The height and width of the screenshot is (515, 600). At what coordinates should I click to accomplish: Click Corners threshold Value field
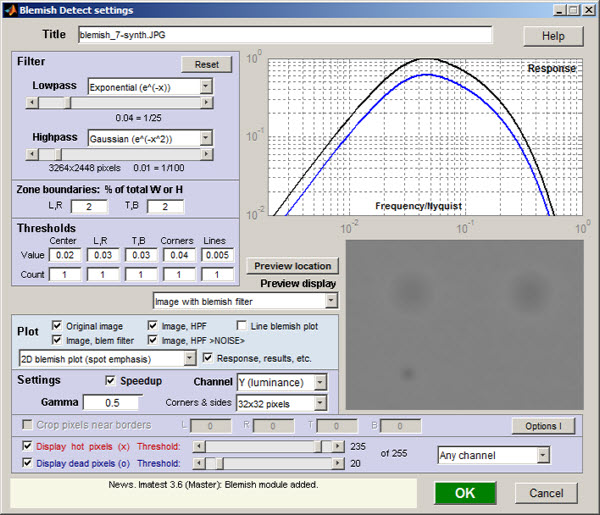pyautogui.click(x=179, y=255)
